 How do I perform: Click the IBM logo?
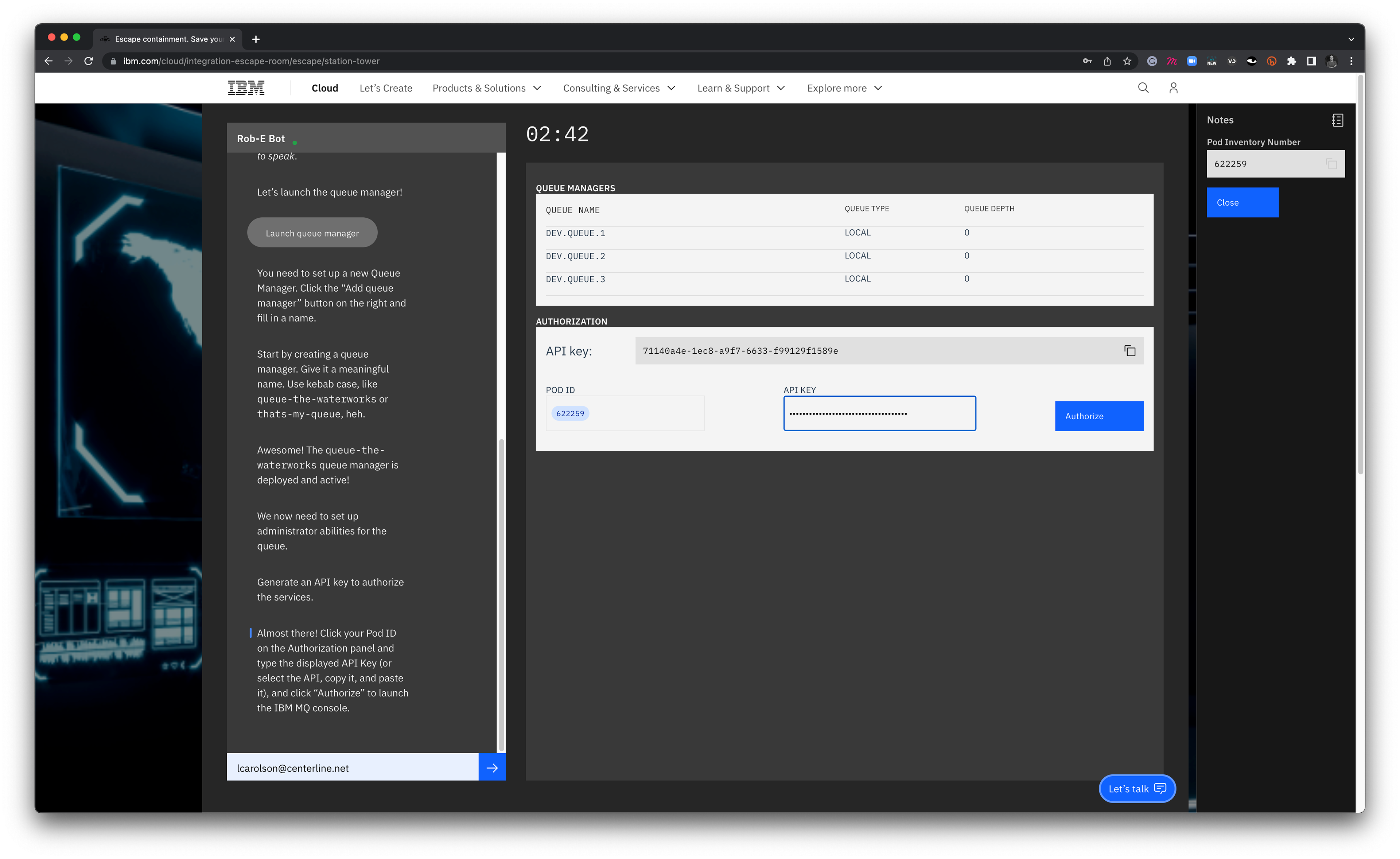[x=246, y=88]
